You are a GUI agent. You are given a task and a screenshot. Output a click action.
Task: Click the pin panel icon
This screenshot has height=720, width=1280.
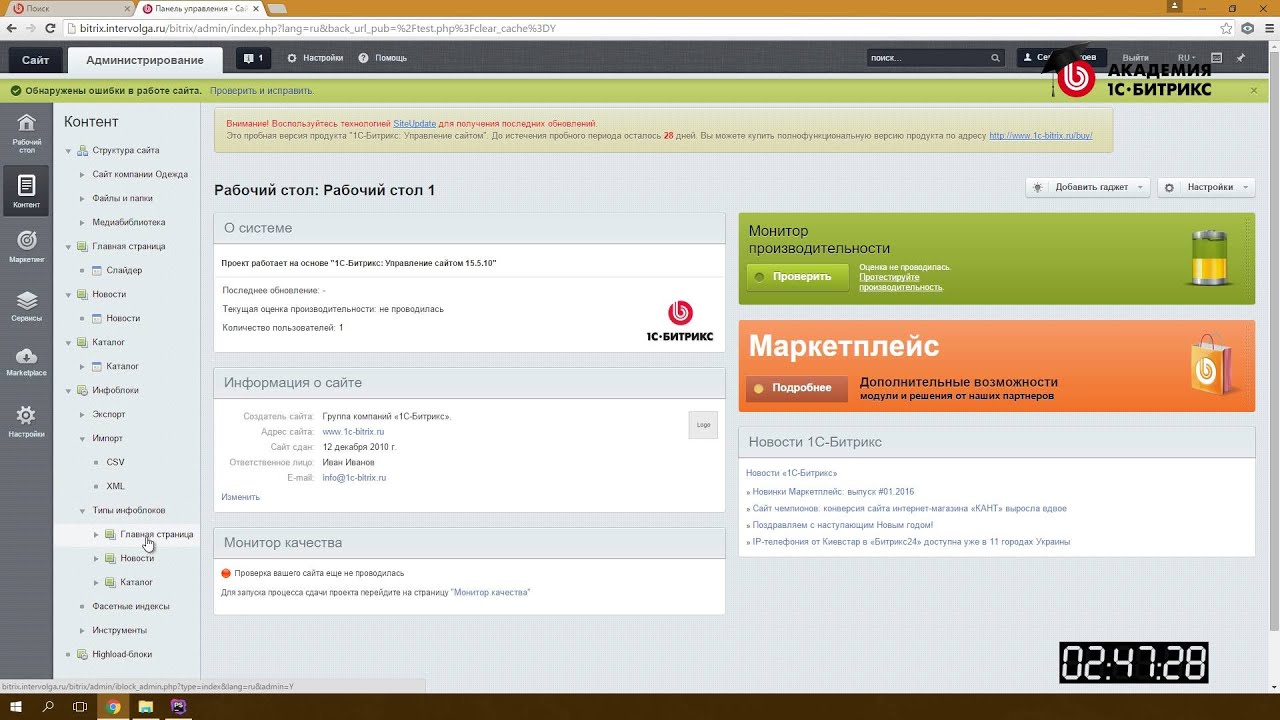pyautogui.click(x=1241, y=58)
